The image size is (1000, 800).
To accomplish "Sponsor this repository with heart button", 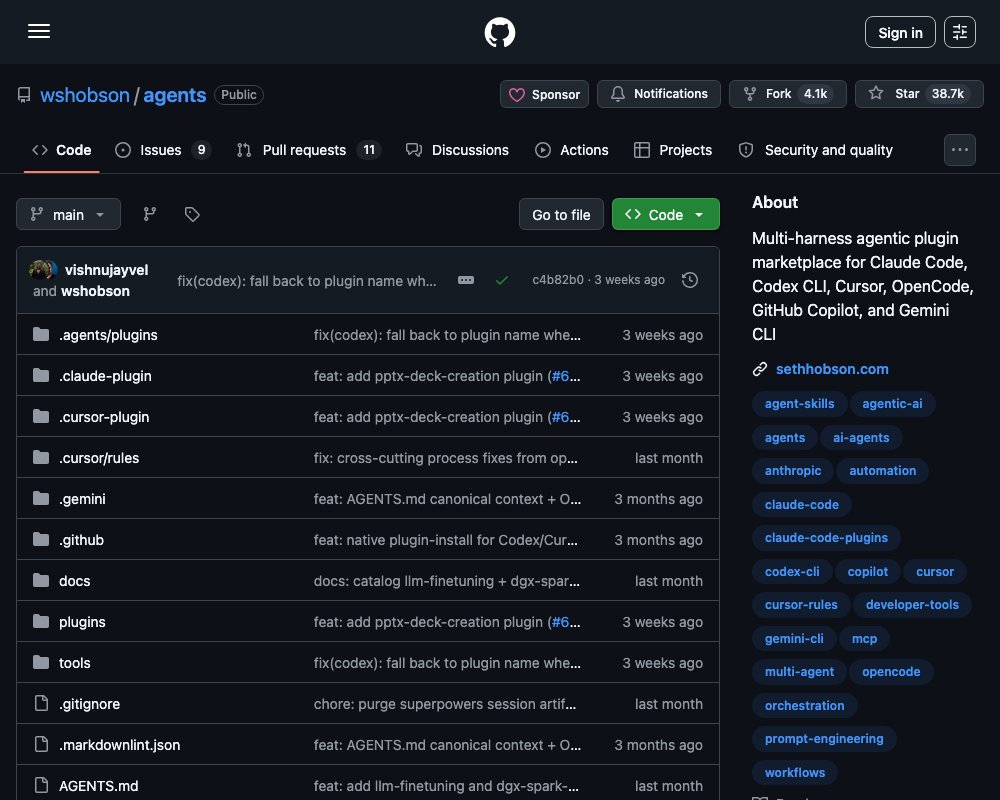I will pos(544,94).
